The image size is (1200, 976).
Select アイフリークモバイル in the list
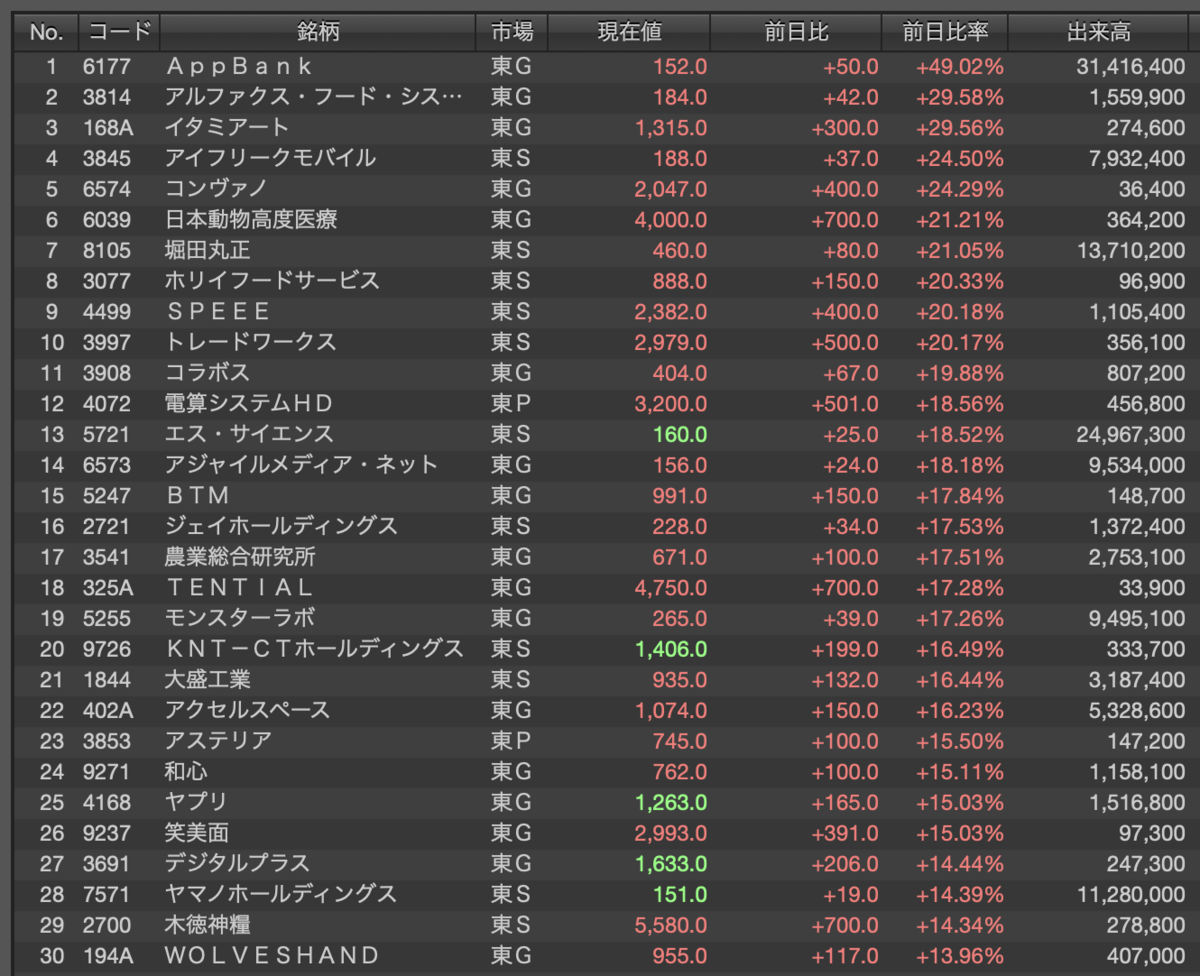click(271, 158)
